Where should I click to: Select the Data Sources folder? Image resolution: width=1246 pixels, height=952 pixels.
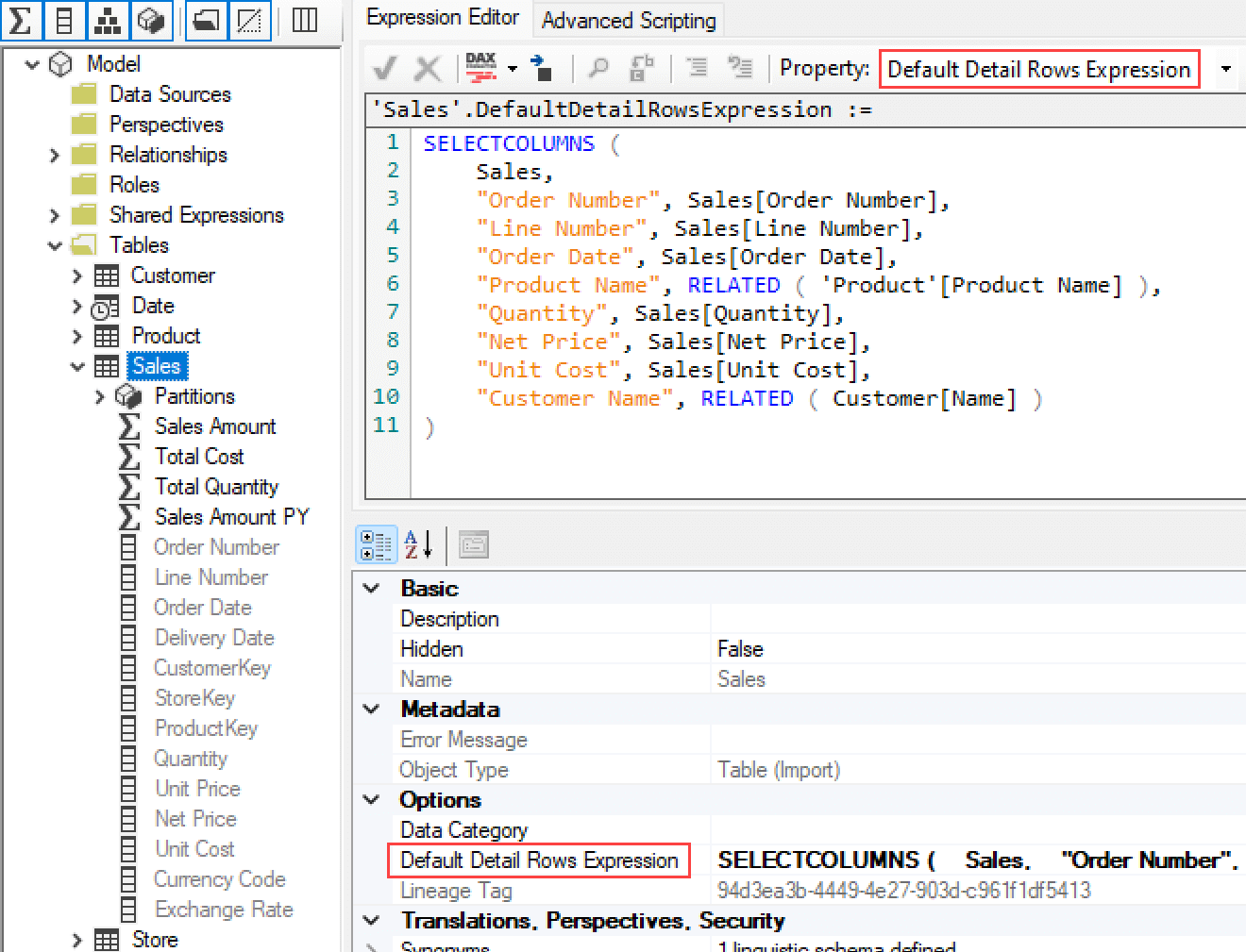[x=170, y=94]
